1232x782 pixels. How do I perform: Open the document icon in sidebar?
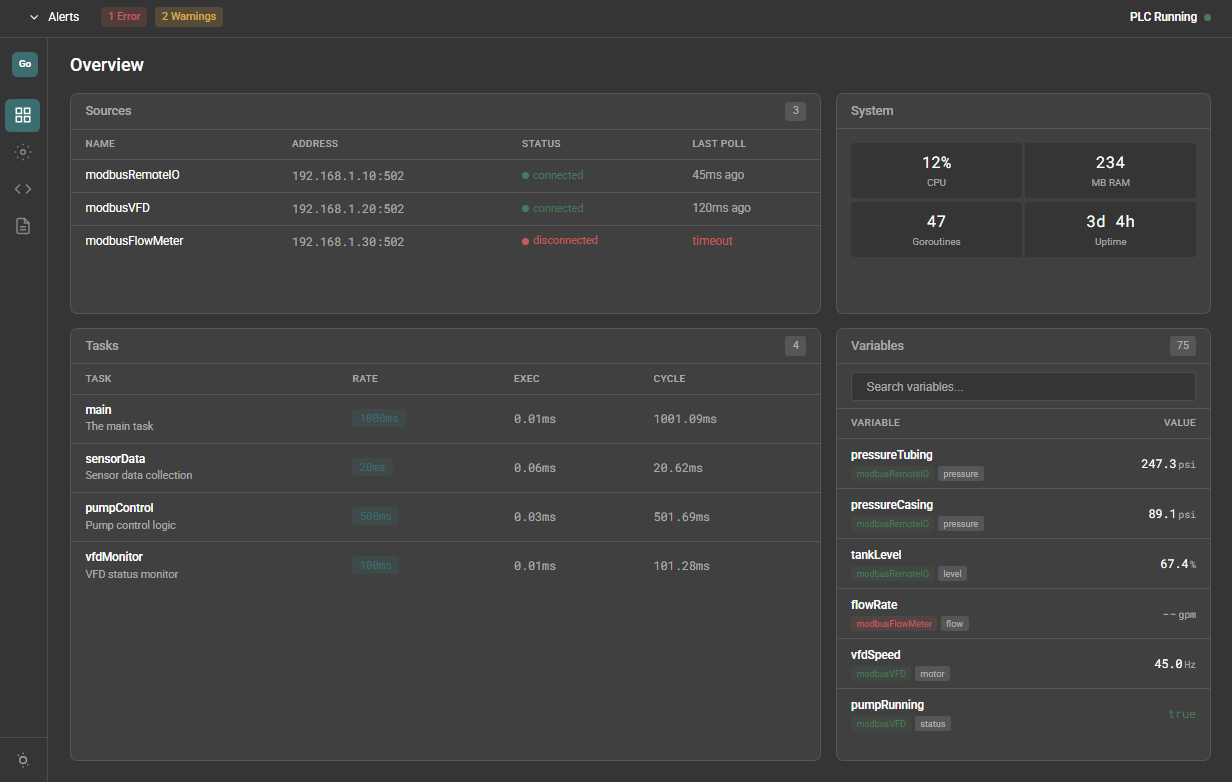[23, 226]
